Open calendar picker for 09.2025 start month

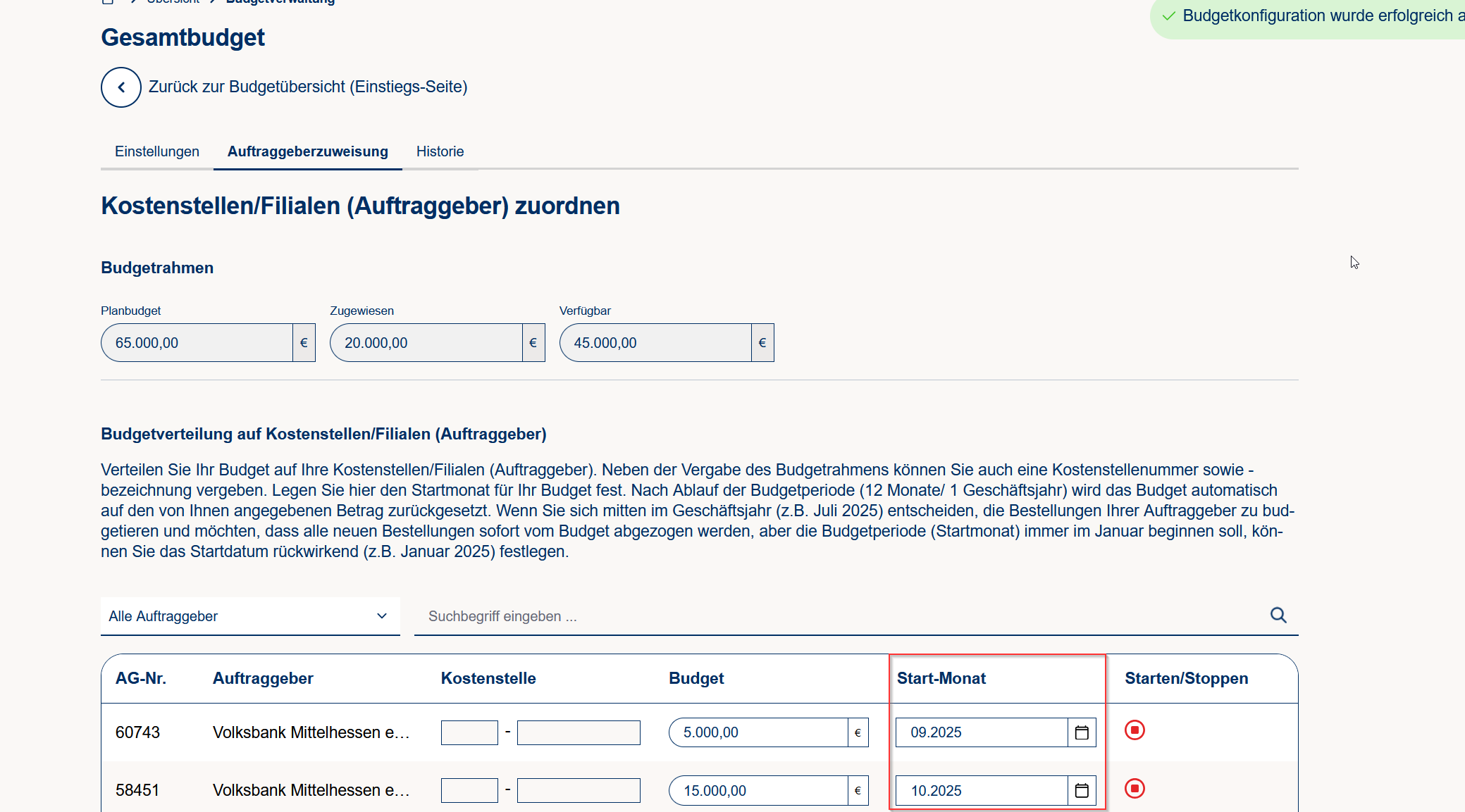tap(1082, 732)
